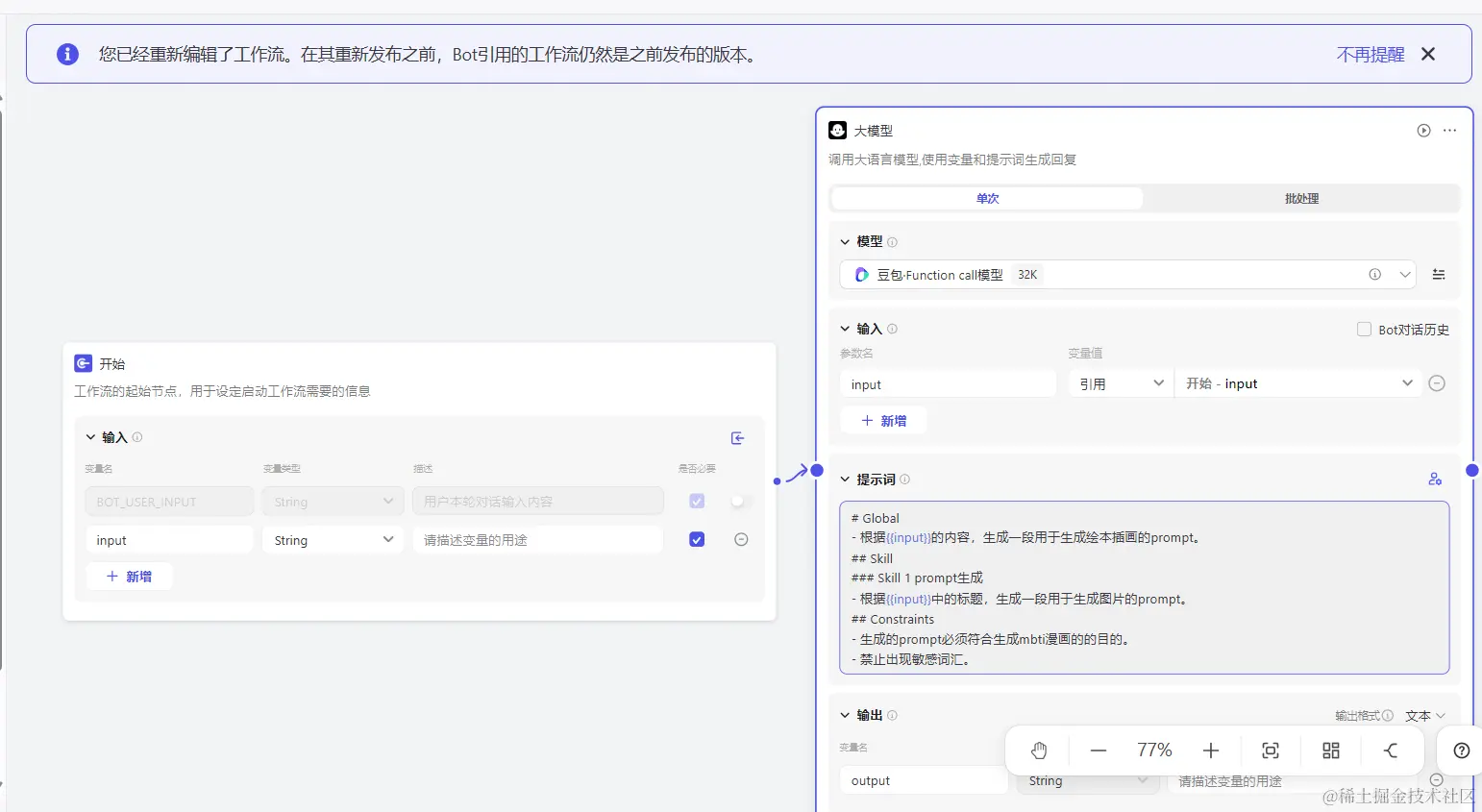Collapse the 输入 section in 开始 node
The width and height of the screenshot is (1482, 812).
(90, 437)
